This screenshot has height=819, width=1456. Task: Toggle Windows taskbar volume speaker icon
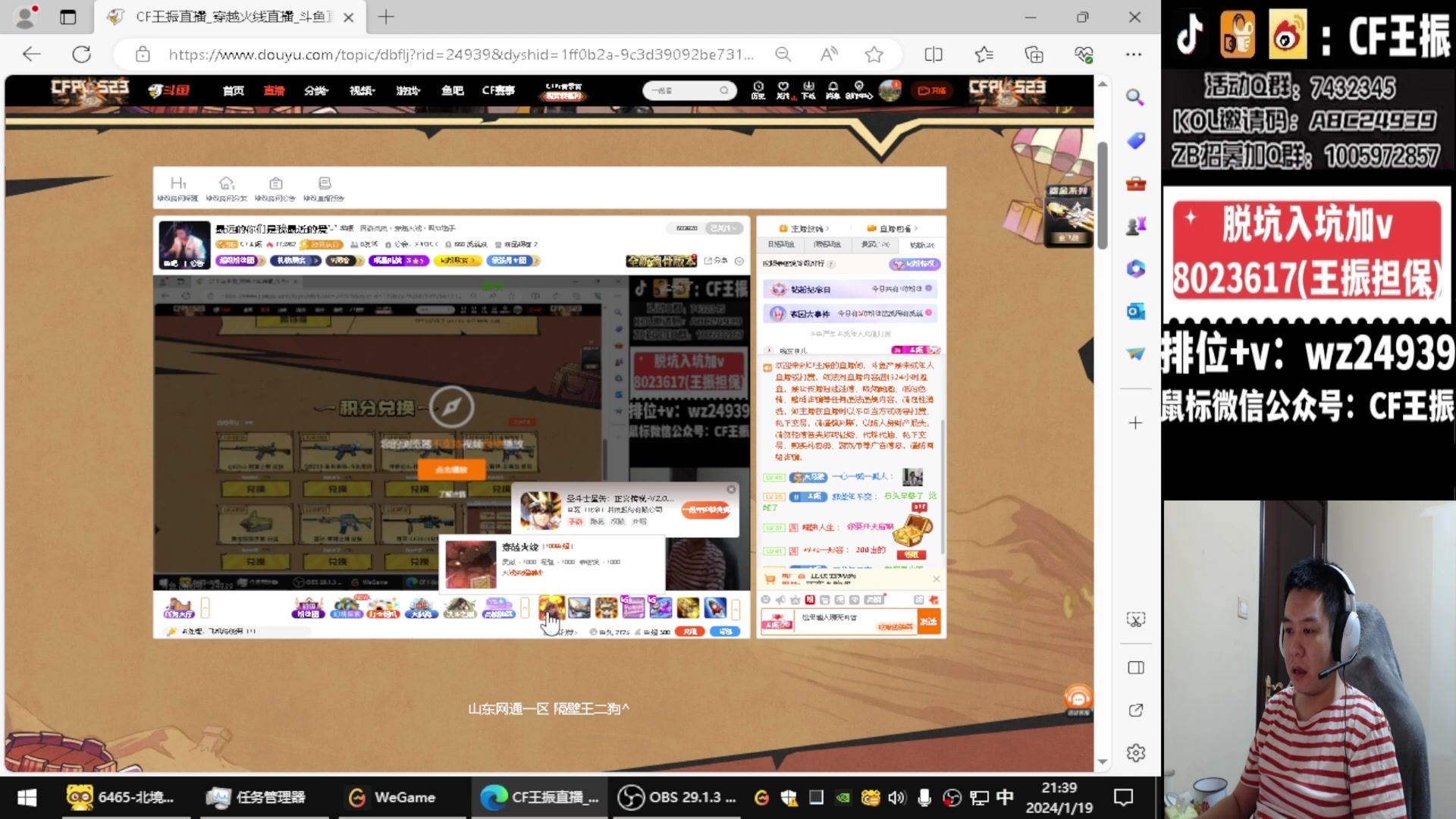[896, 798]
